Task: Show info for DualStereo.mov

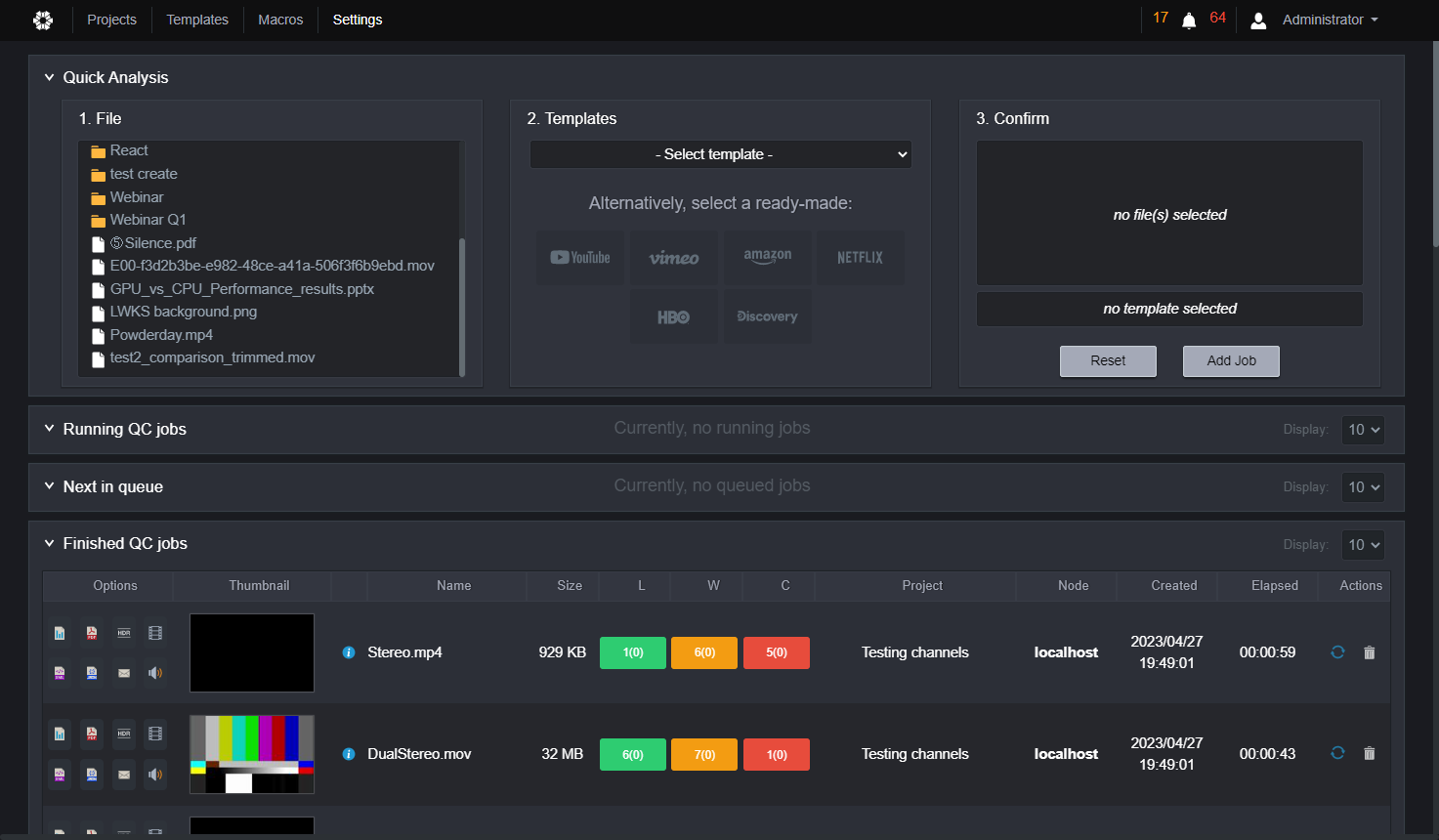Action: [349, 754]
